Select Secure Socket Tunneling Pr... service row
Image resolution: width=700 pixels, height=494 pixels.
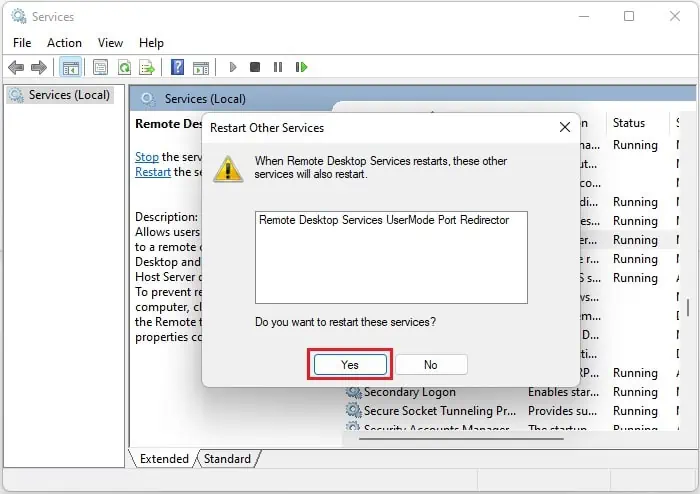[512, 411]
